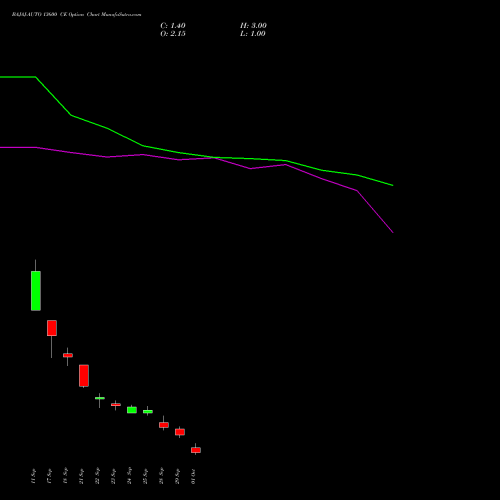Select the close value C: 1.40
This screenshot has height=500, width=500.
[x=173, y=26]
